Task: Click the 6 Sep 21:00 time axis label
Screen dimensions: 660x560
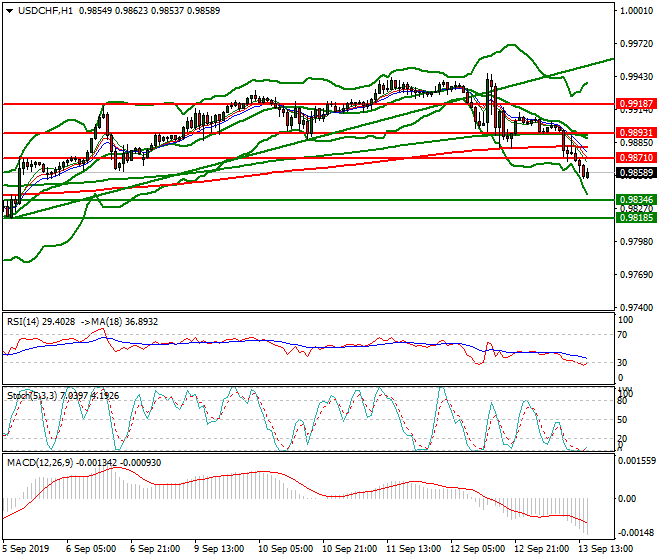Action: click(x=155, y=549)
